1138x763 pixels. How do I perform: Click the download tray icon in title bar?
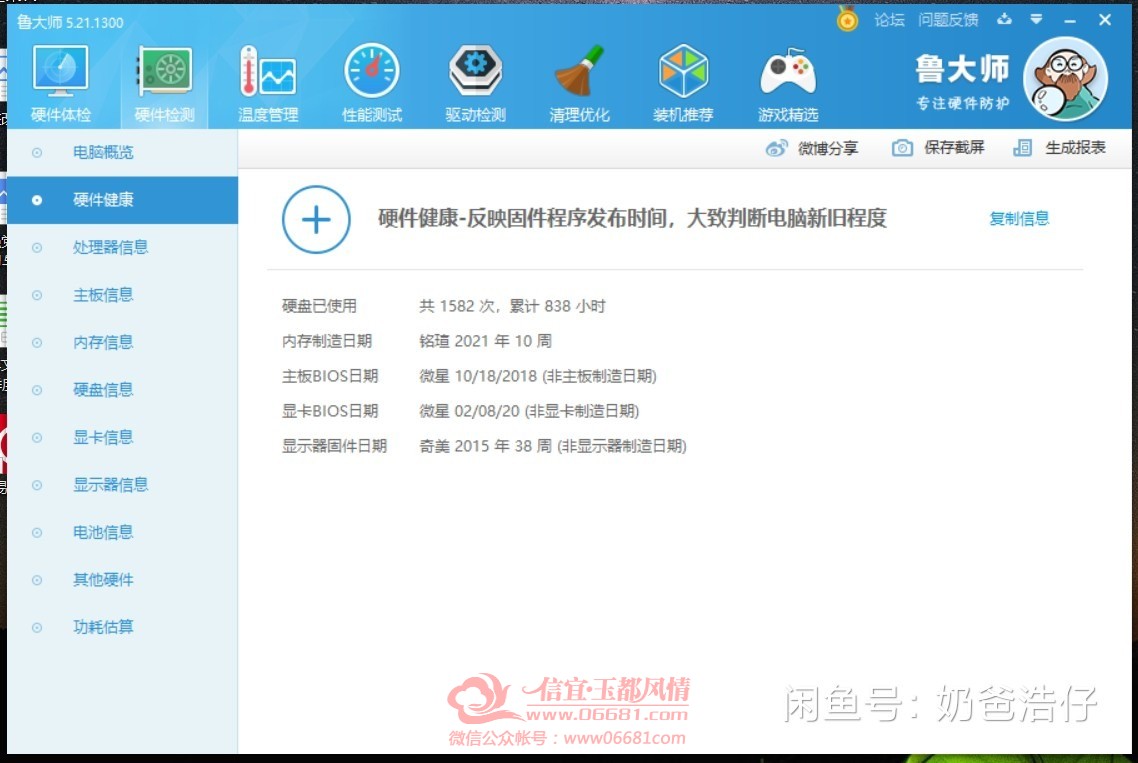tap(1004, 20)
